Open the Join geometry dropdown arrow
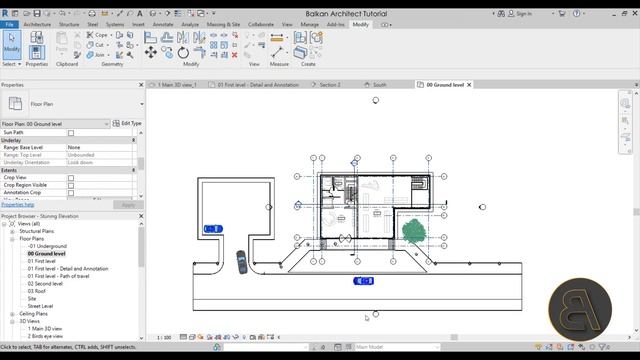 tap(109, 55)
